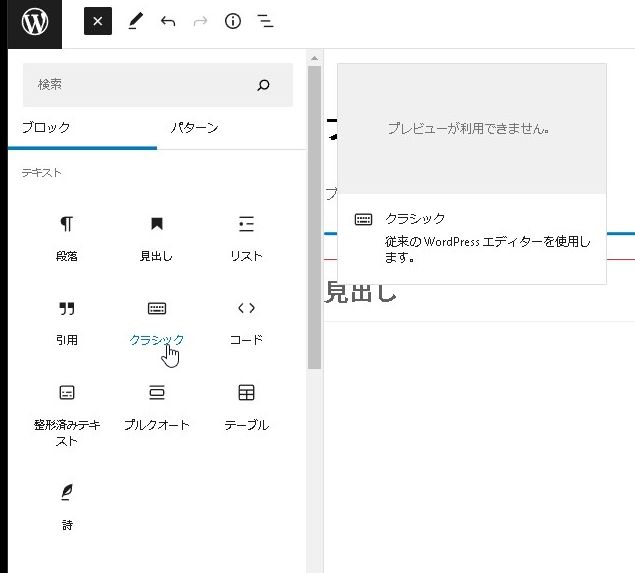Image resolution: width=635 pixels, height=573 pixels.
Task: Click the block search input field
Action: (x=140, y=86)
